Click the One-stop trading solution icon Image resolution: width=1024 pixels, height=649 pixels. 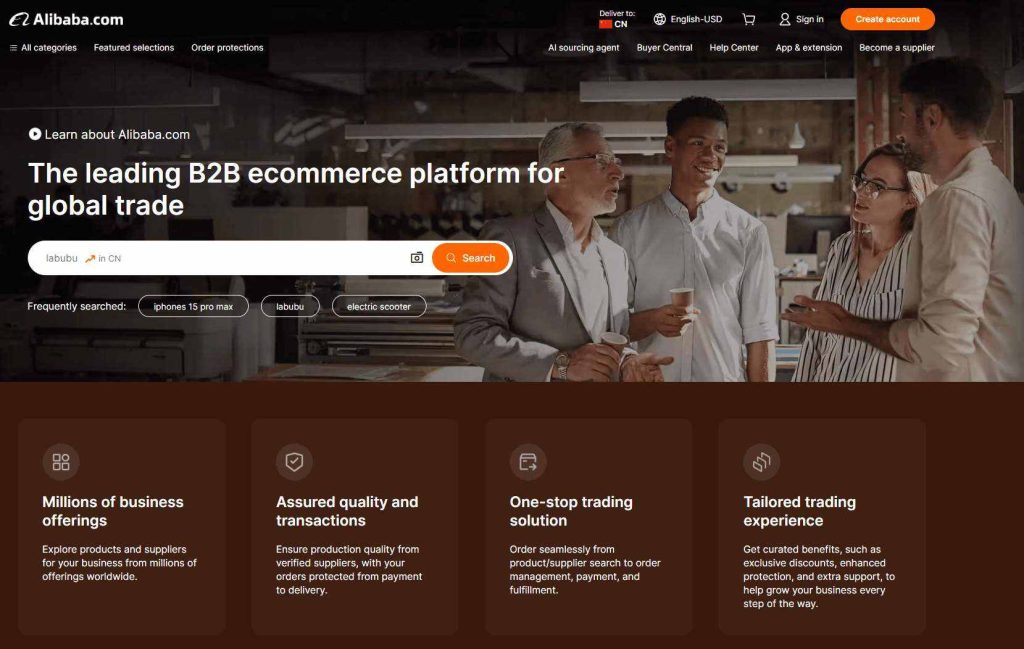click(528, 462)
